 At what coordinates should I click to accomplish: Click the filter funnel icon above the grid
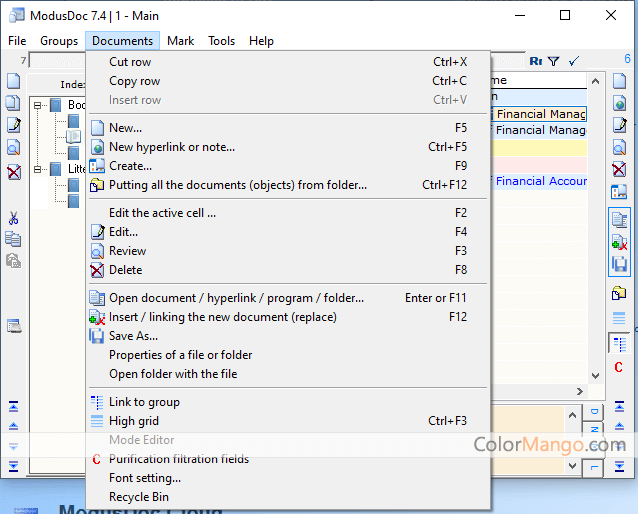pos(553,61)
